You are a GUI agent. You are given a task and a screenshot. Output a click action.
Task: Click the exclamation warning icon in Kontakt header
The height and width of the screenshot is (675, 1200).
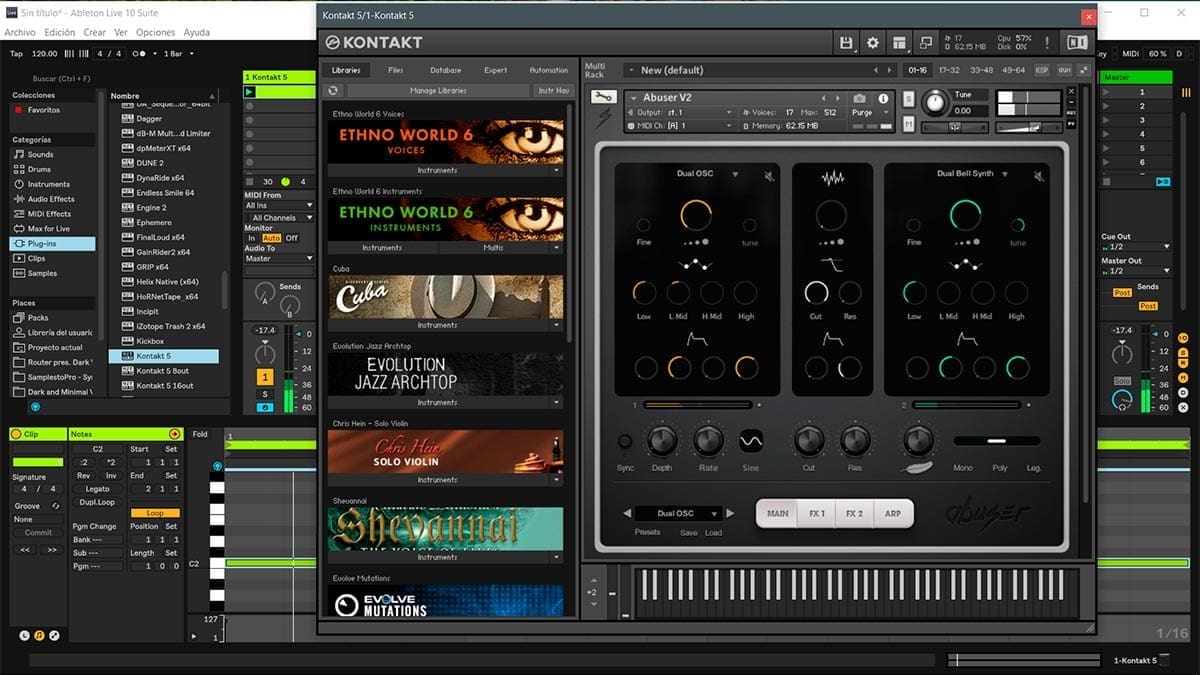click(1048, 43)
